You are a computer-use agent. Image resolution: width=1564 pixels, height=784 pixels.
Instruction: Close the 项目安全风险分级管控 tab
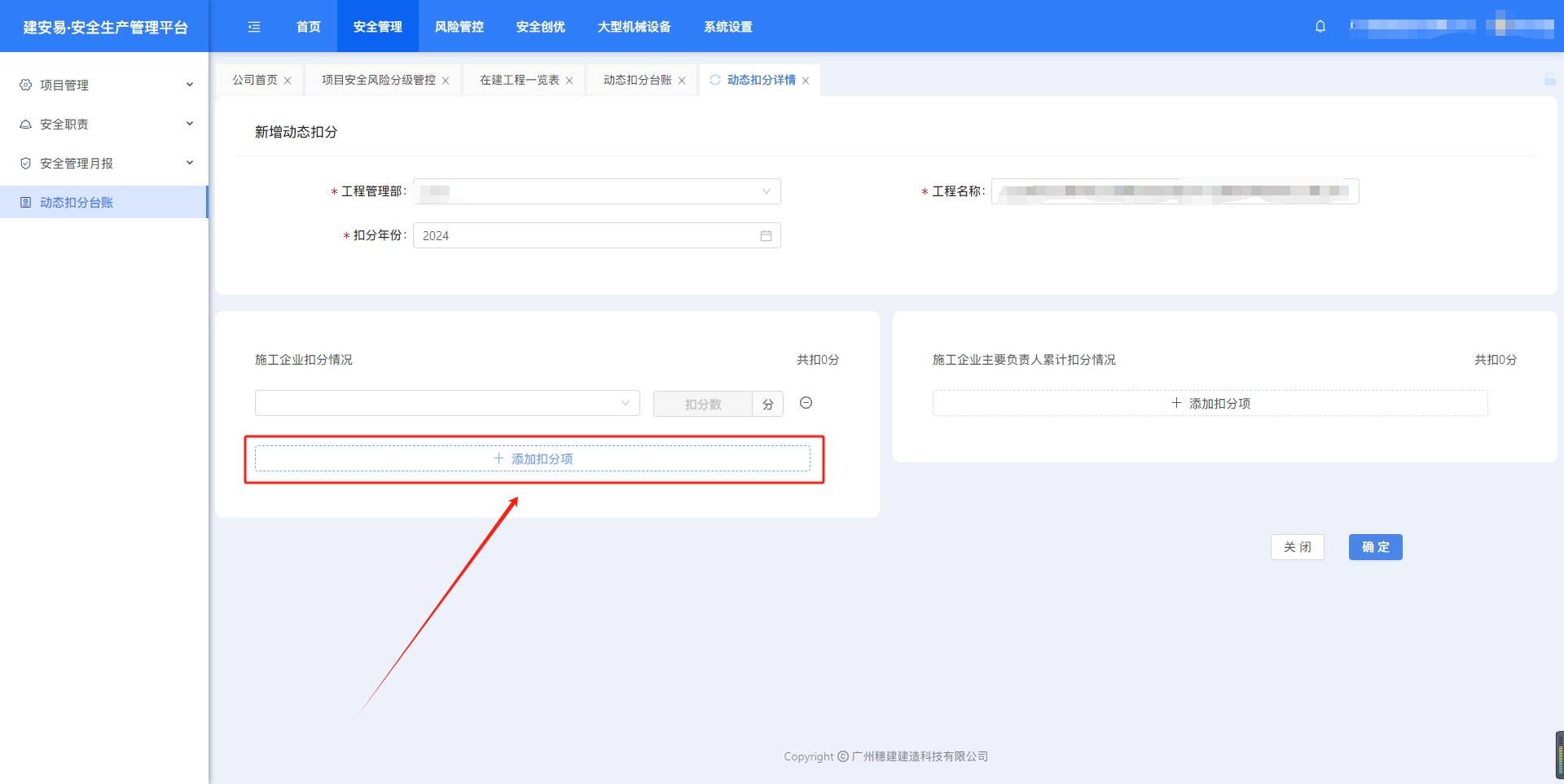coord(446,81)
